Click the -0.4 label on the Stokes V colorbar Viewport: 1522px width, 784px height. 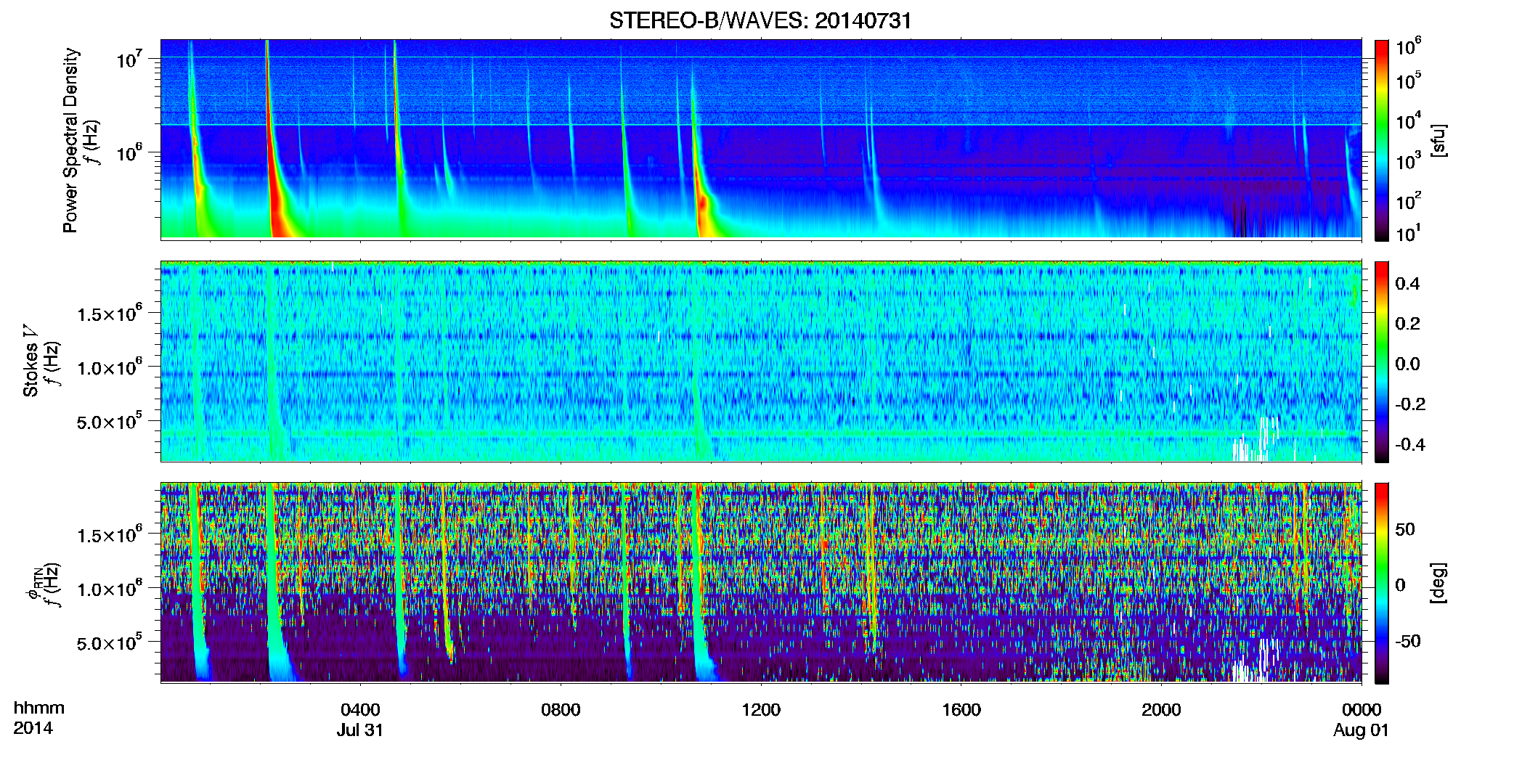click(x=1411, y=444)
